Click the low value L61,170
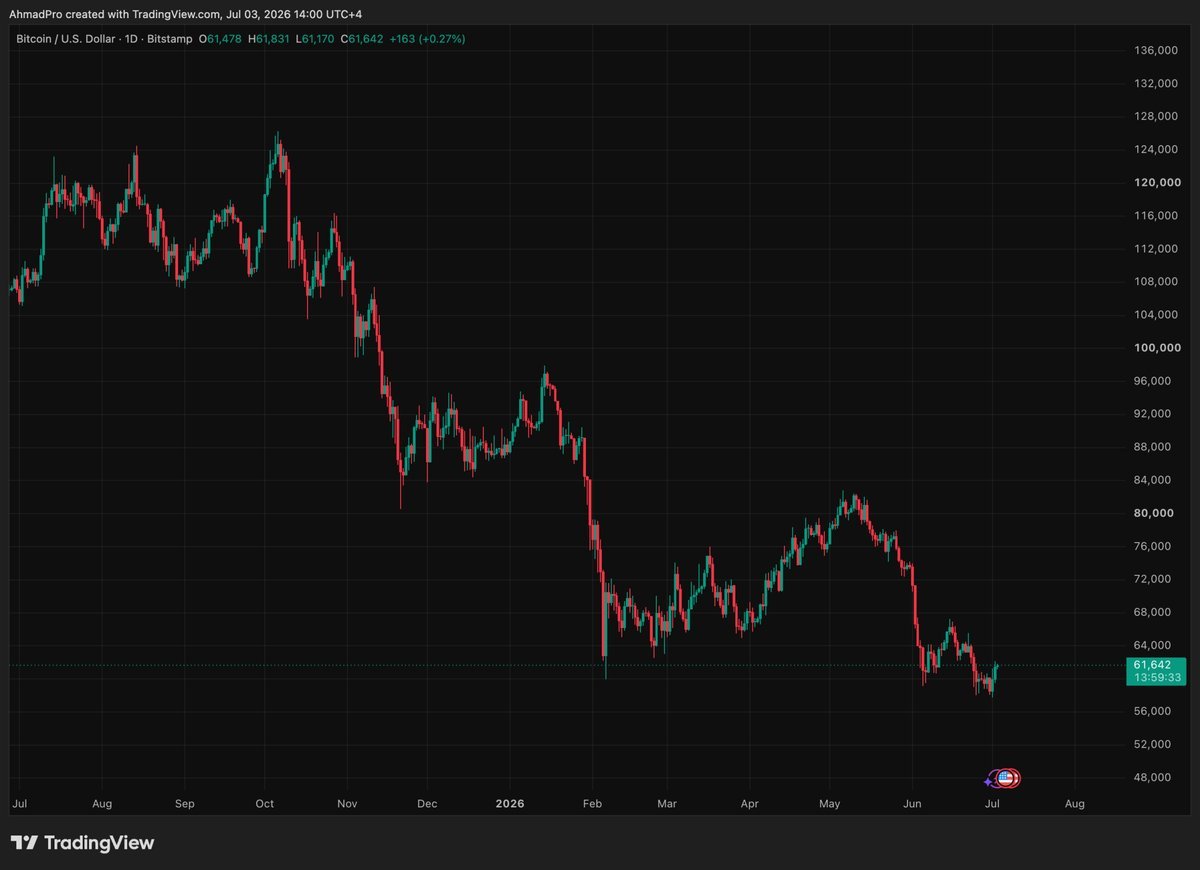This screenshot has height=870, width=1200. coord(316,39)
